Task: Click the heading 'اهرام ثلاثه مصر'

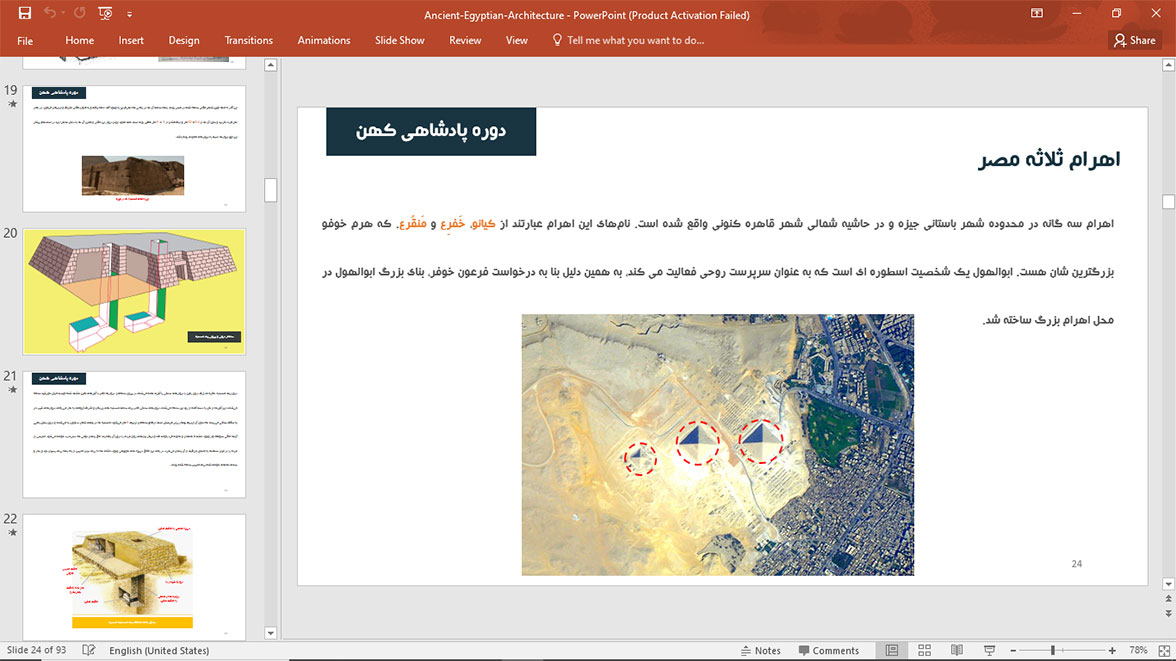Action: tap(1048, 159)
